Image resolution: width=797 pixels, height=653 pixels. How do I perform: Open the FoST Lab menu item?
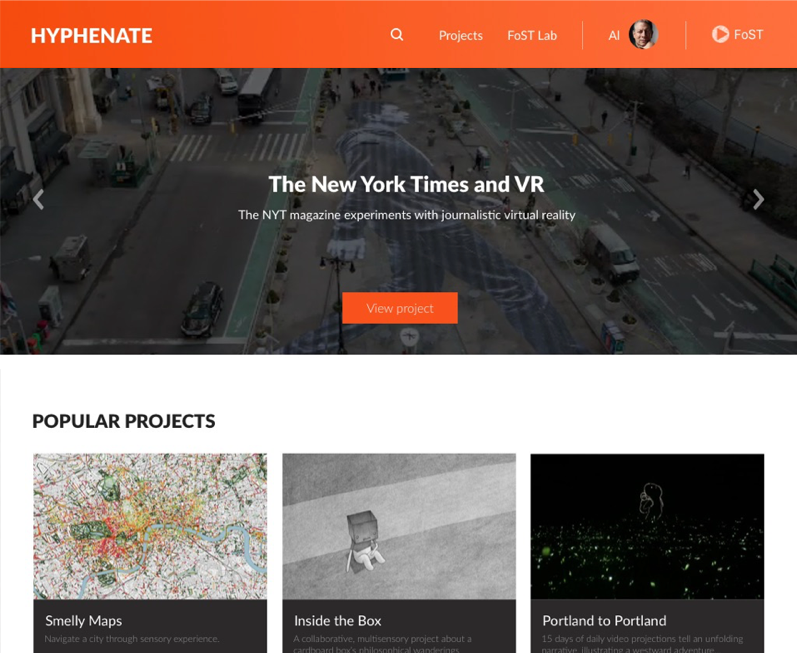[532, 36]
